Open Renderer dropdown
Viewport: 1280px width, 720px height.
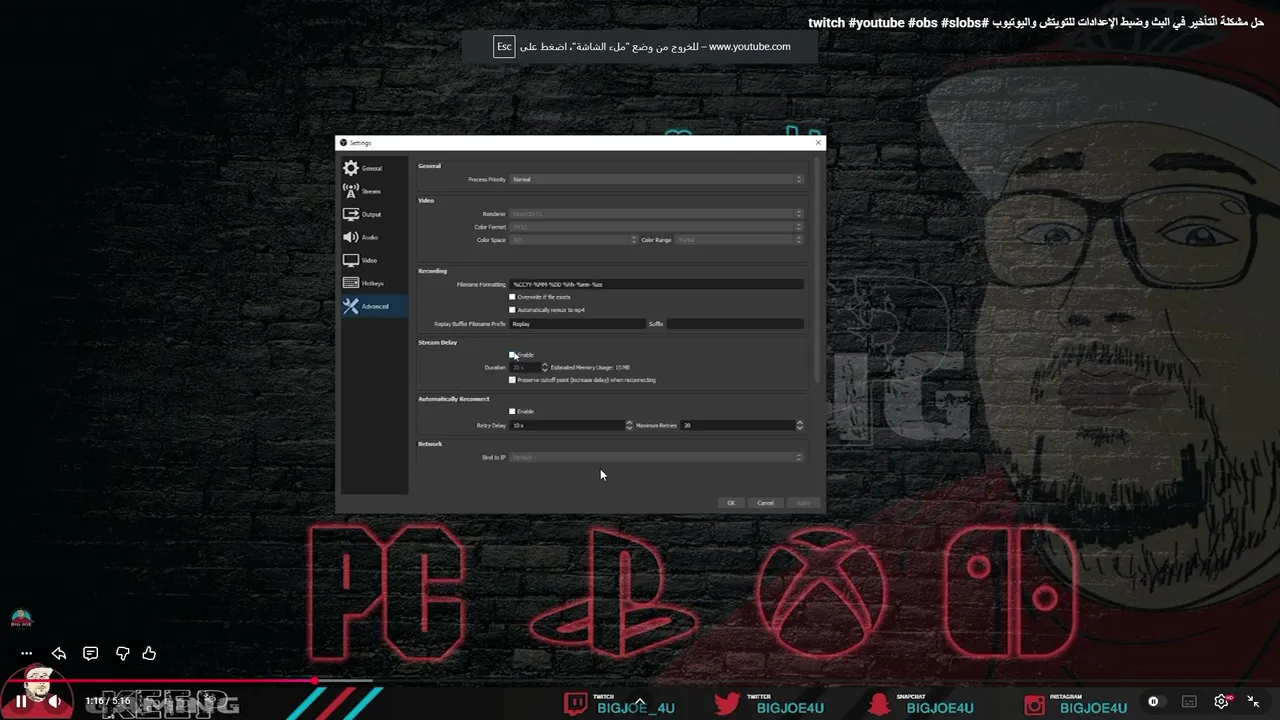click(x=656, y=213)
